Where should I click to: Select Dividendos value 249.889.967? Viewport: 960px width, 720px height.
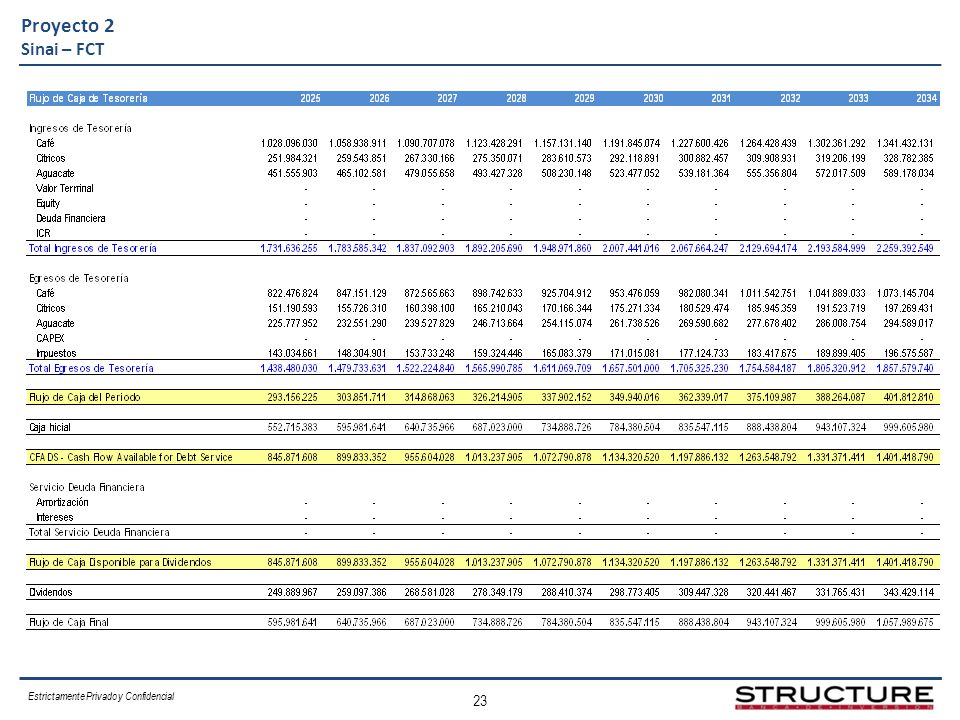(293, 592)
